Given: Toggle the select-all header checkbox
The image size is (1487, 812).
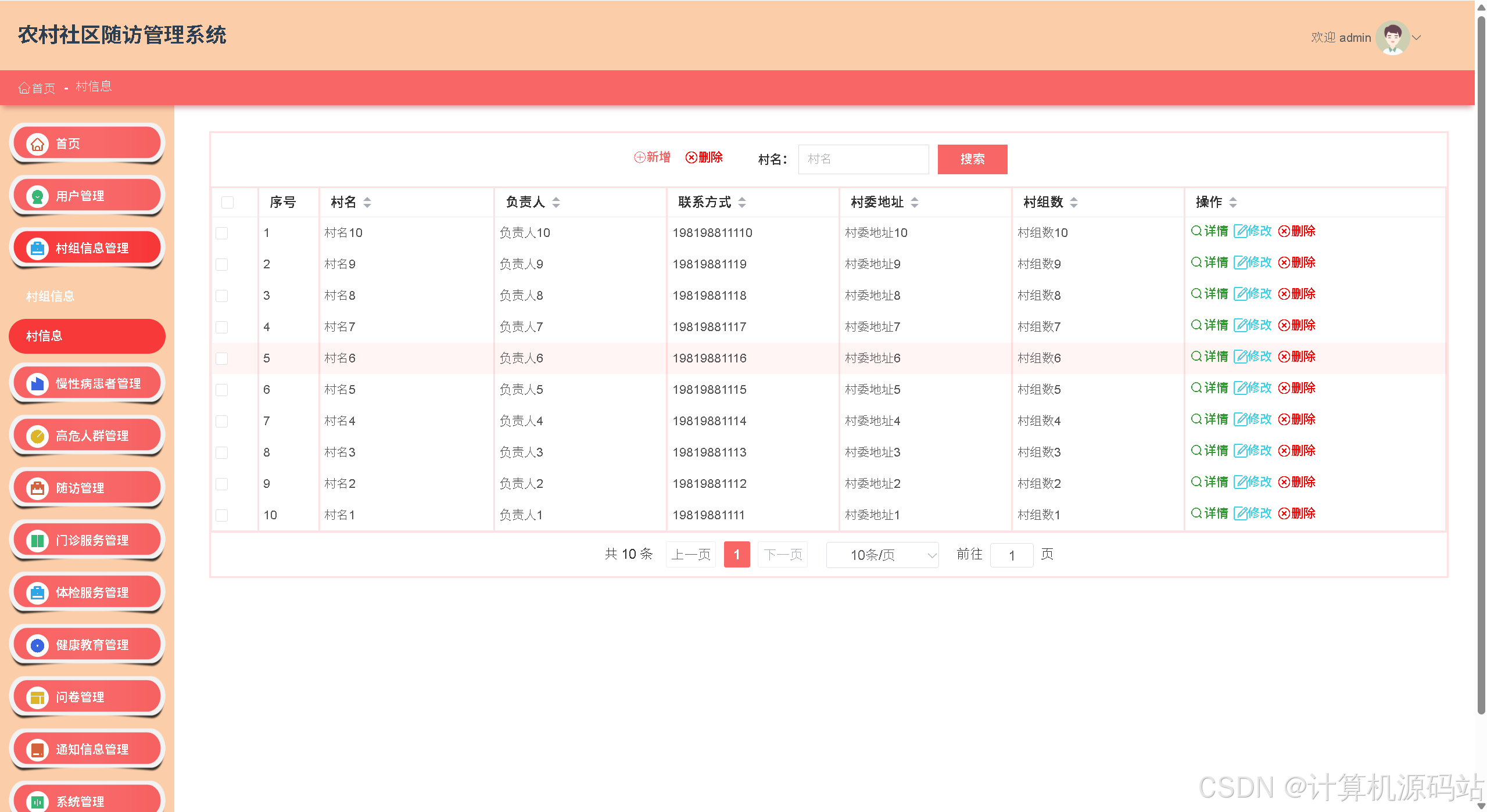Looking at the screenshot, I should coord(227,202).
